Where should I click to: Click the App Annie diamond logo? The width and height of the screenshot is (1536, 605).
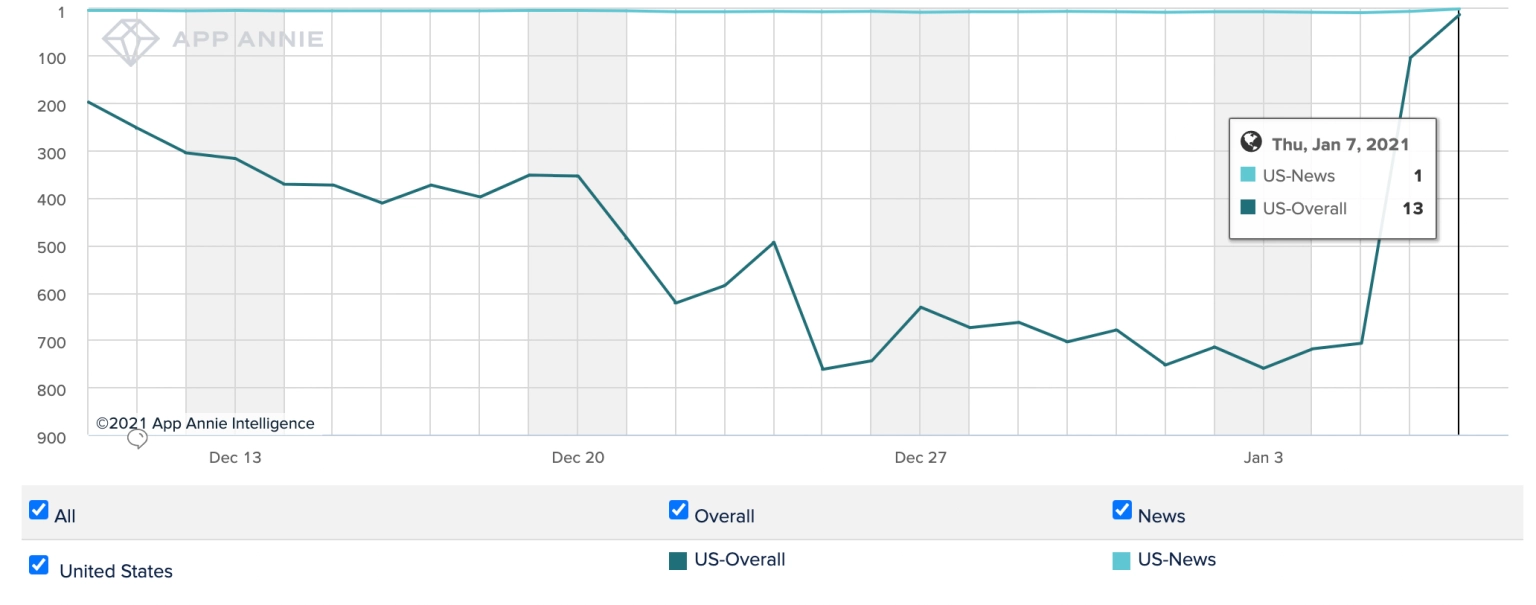click(129, 41)
